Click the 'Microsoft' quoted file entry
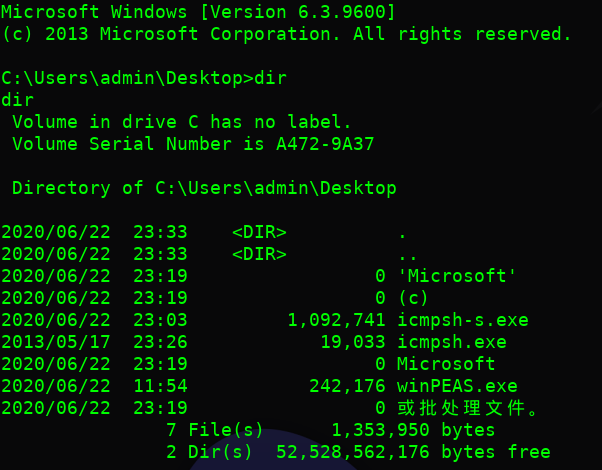This screenshot has width=602, height=470. pos(457,276)
